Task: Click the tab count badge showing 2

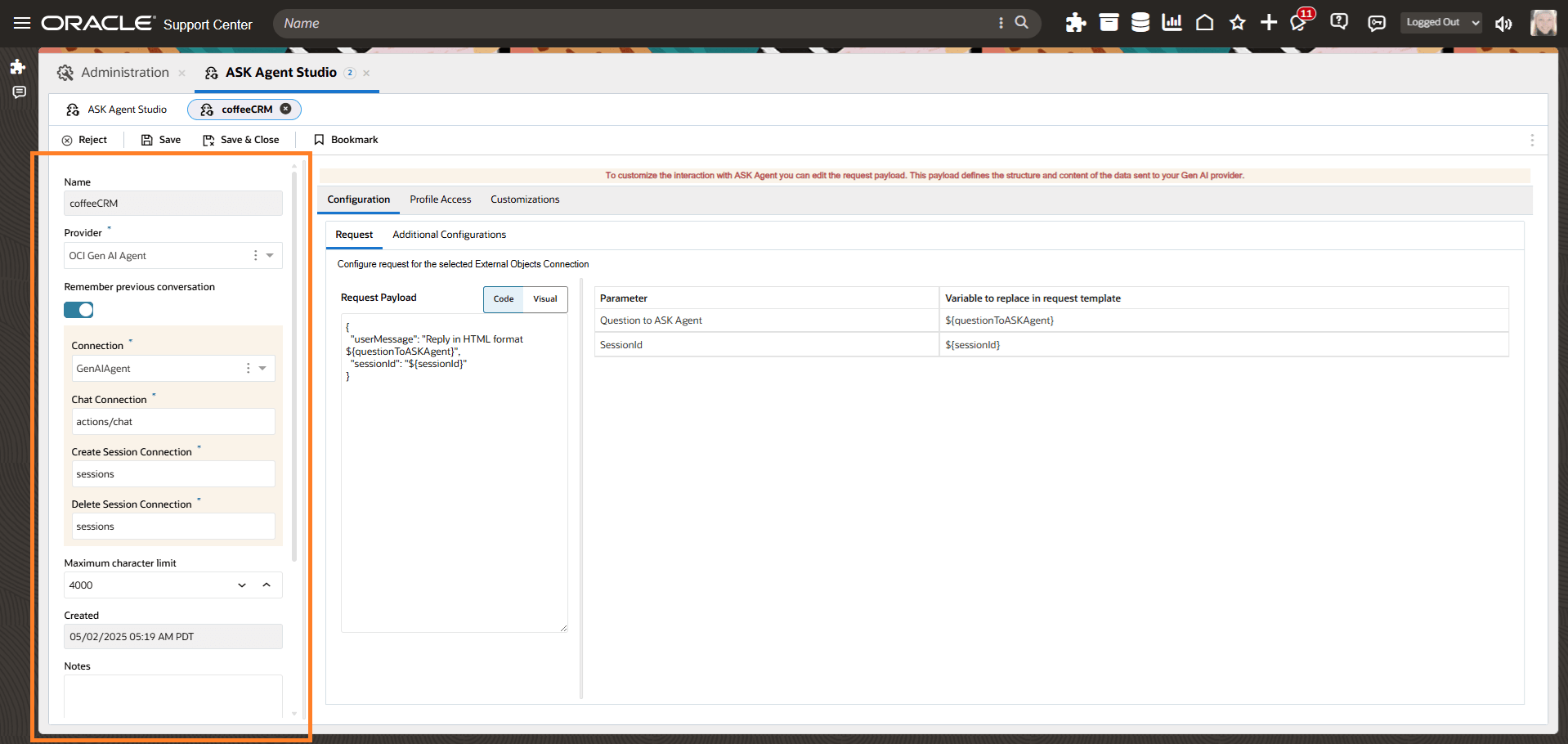Action: 350,73
